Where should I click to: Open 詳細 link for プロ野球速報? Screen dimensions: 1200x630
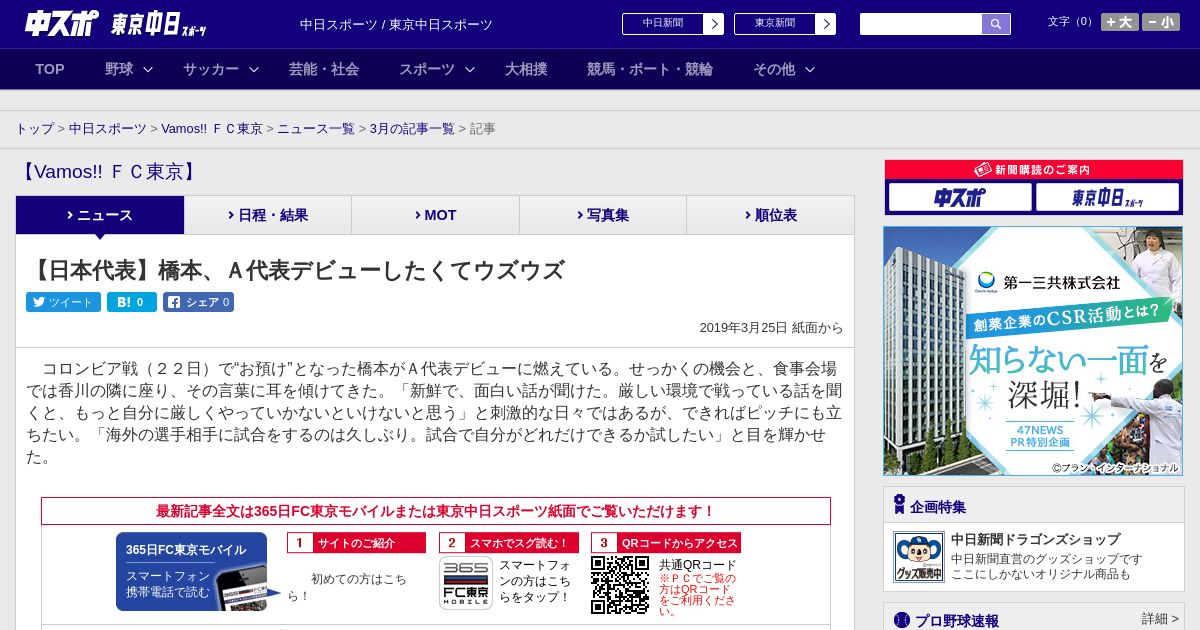1160,619
